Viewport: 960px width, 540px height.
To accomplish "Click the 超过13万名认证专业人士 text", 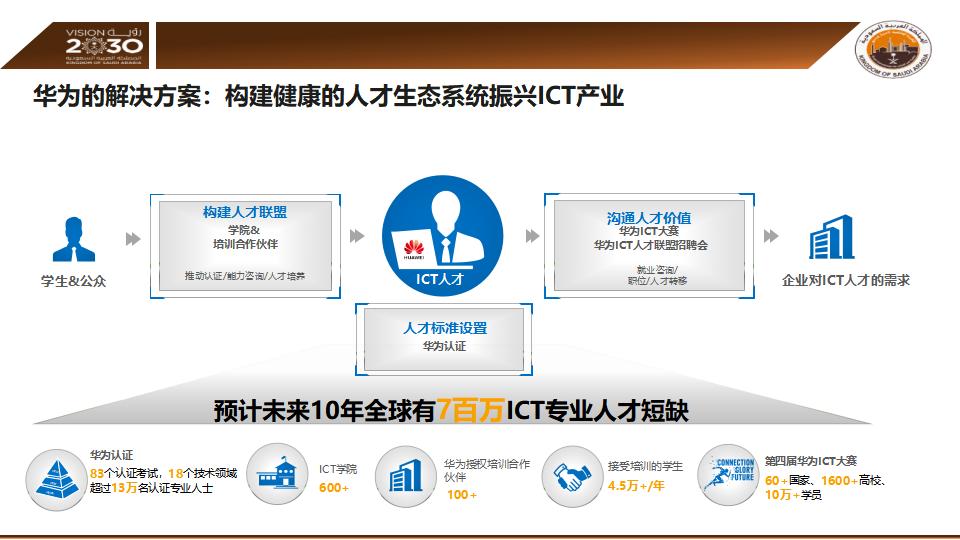I will (151, 488).
